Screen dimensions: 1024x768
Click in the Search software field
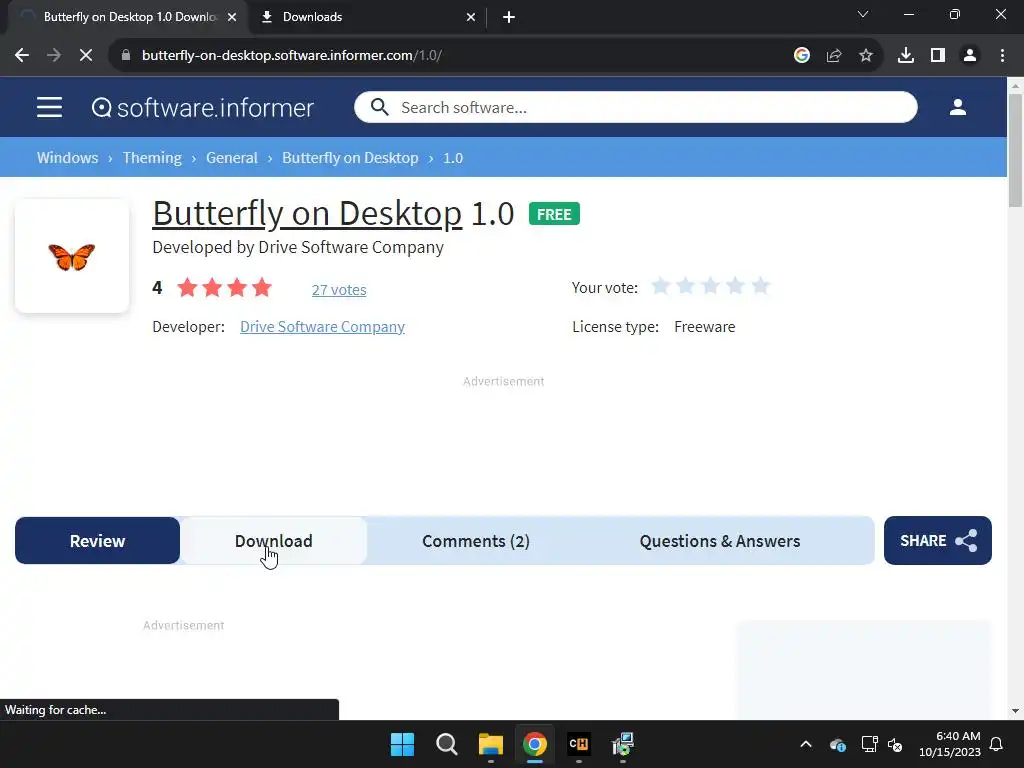(635, 107)
